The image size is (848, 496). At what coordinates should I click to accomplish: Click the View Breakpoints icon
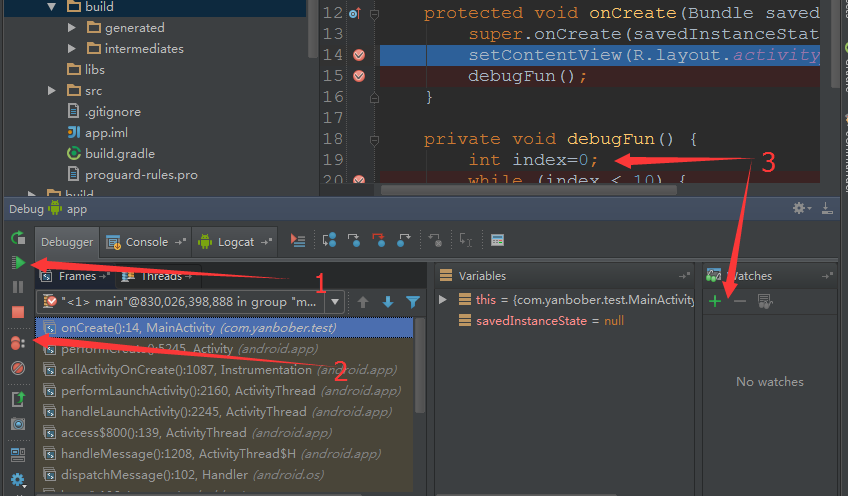(18, 343)
